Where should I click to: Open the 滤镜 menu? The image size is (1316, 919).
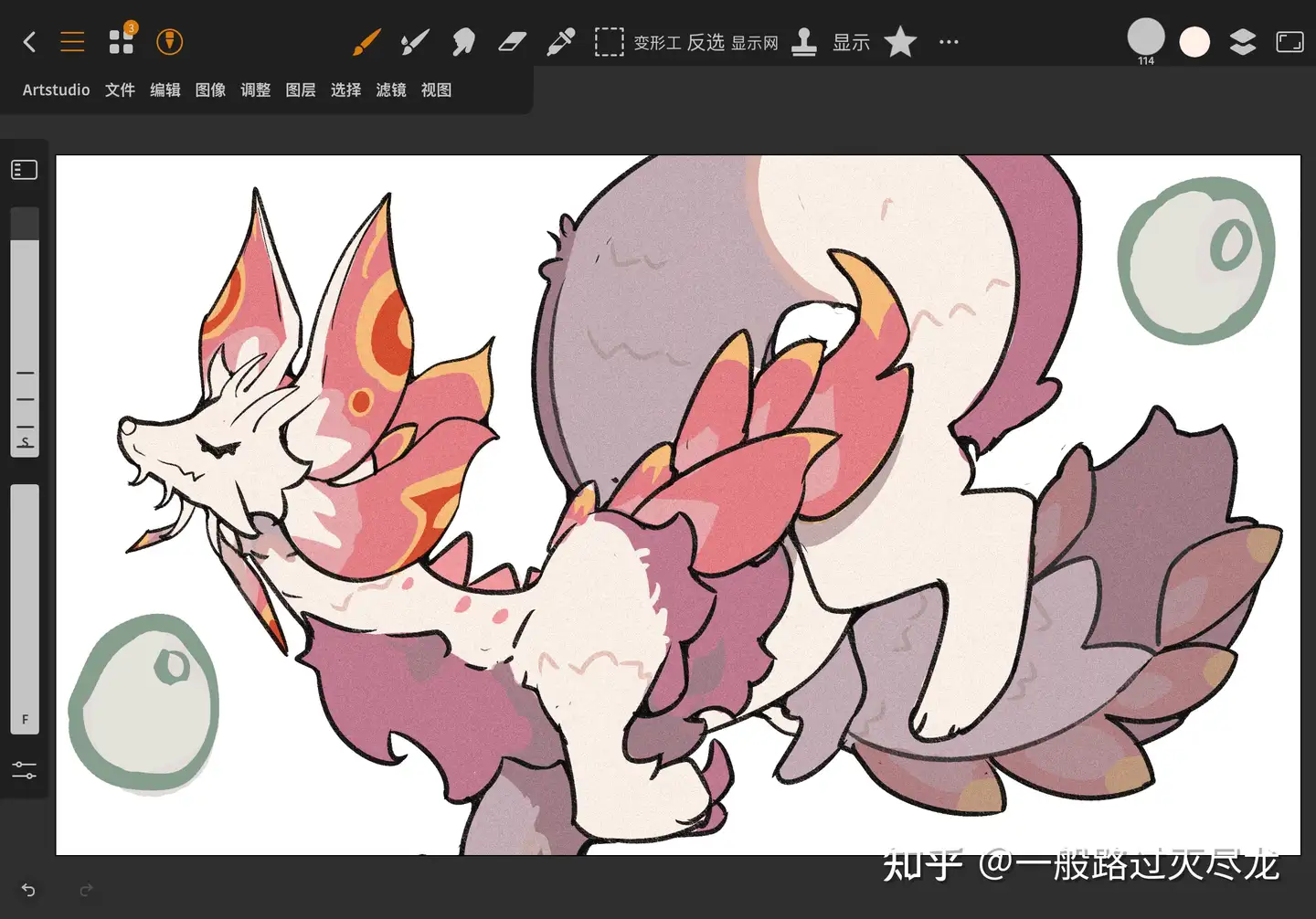[x=391, y=90]
